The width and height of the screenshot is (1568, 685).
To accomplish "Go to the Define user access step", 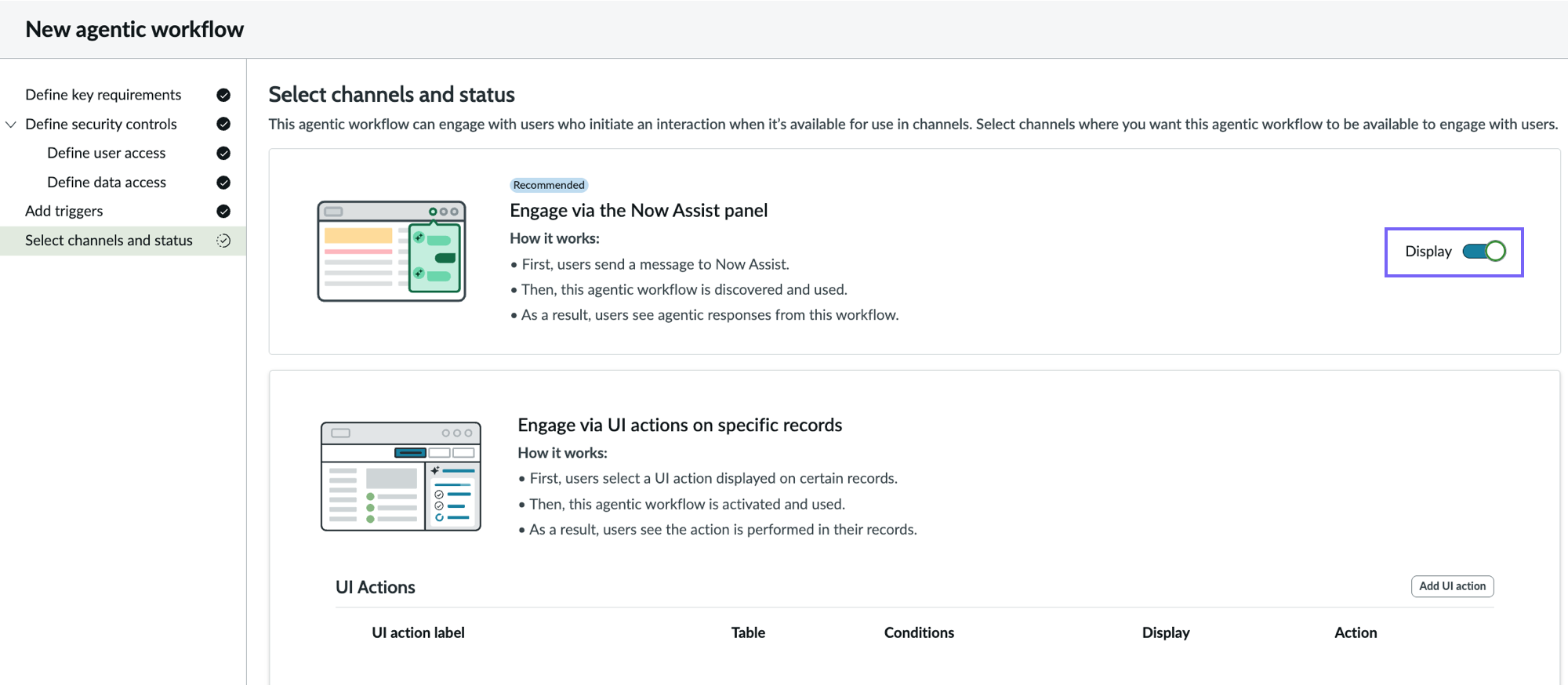I will (107, 153).
